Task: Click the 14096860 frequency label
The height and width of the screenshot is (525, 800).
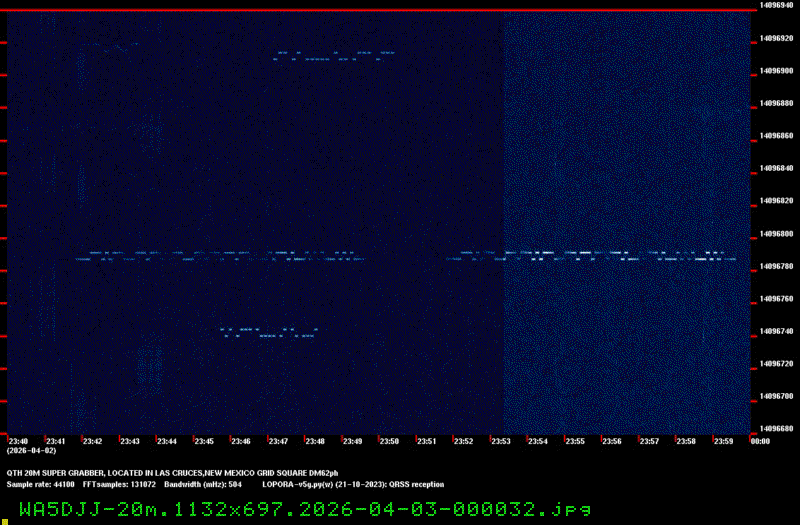Action: pyautogui.click(x=776, y=136)
